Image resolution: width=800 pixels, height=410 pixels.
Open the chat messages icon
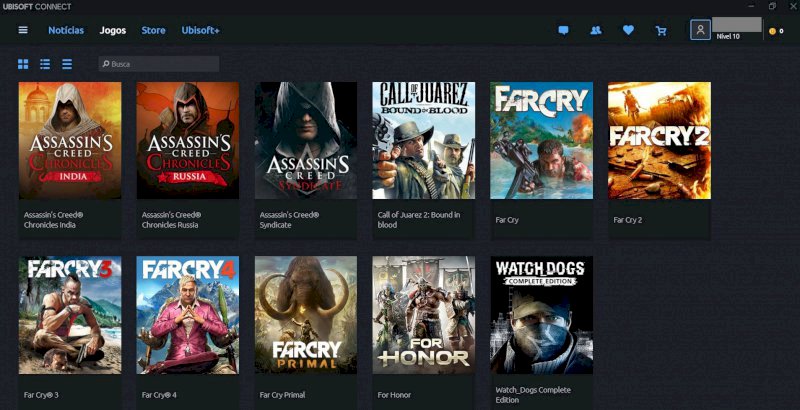click(563, 31)
